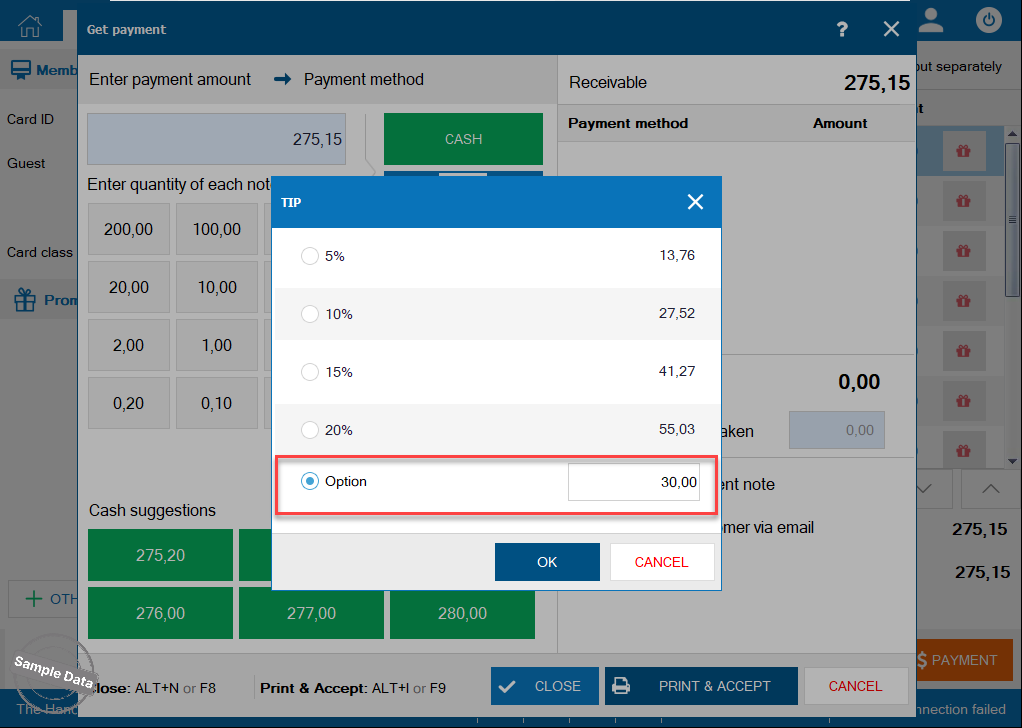Click the sixth gift icon in the order list

(x=963, y=401)
